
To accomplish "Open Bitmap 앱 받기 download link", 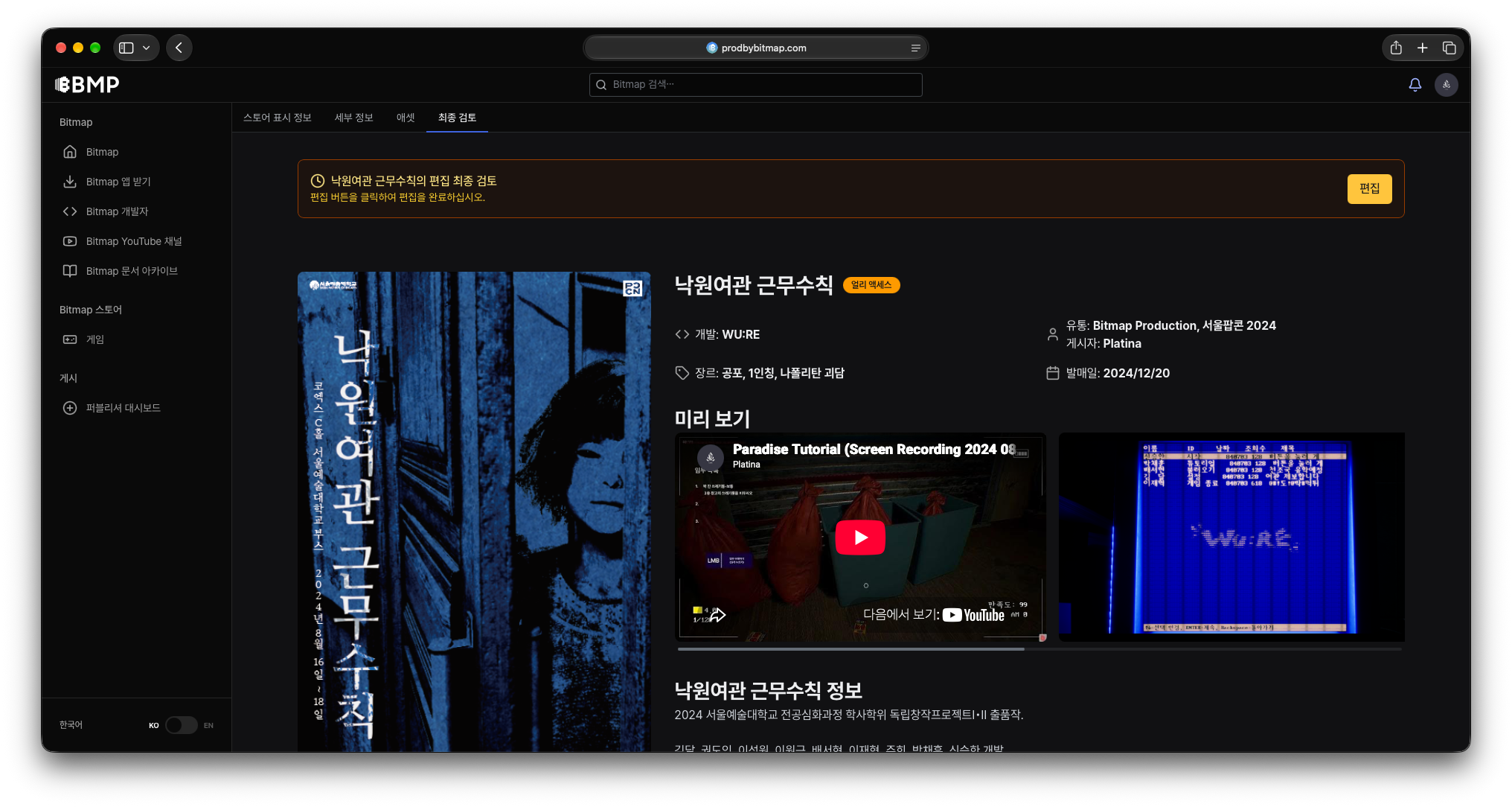I will point(136,182).
